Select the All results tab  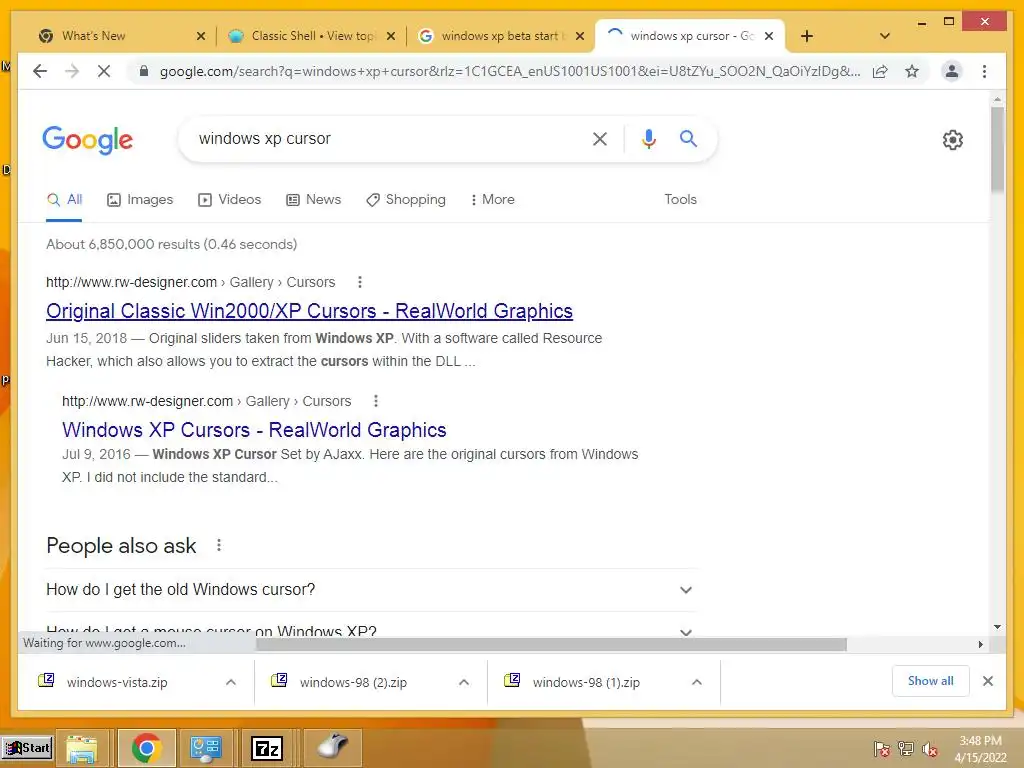65,199
